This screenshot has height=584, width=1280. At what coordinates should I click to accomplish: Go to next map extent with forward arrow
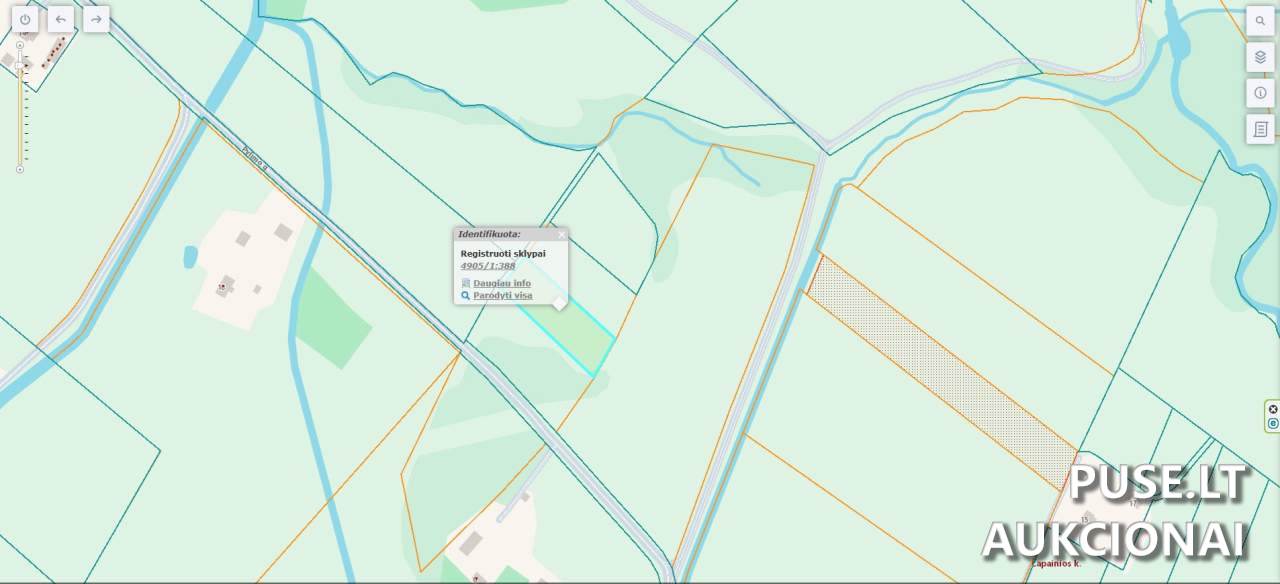coord(96,19)
